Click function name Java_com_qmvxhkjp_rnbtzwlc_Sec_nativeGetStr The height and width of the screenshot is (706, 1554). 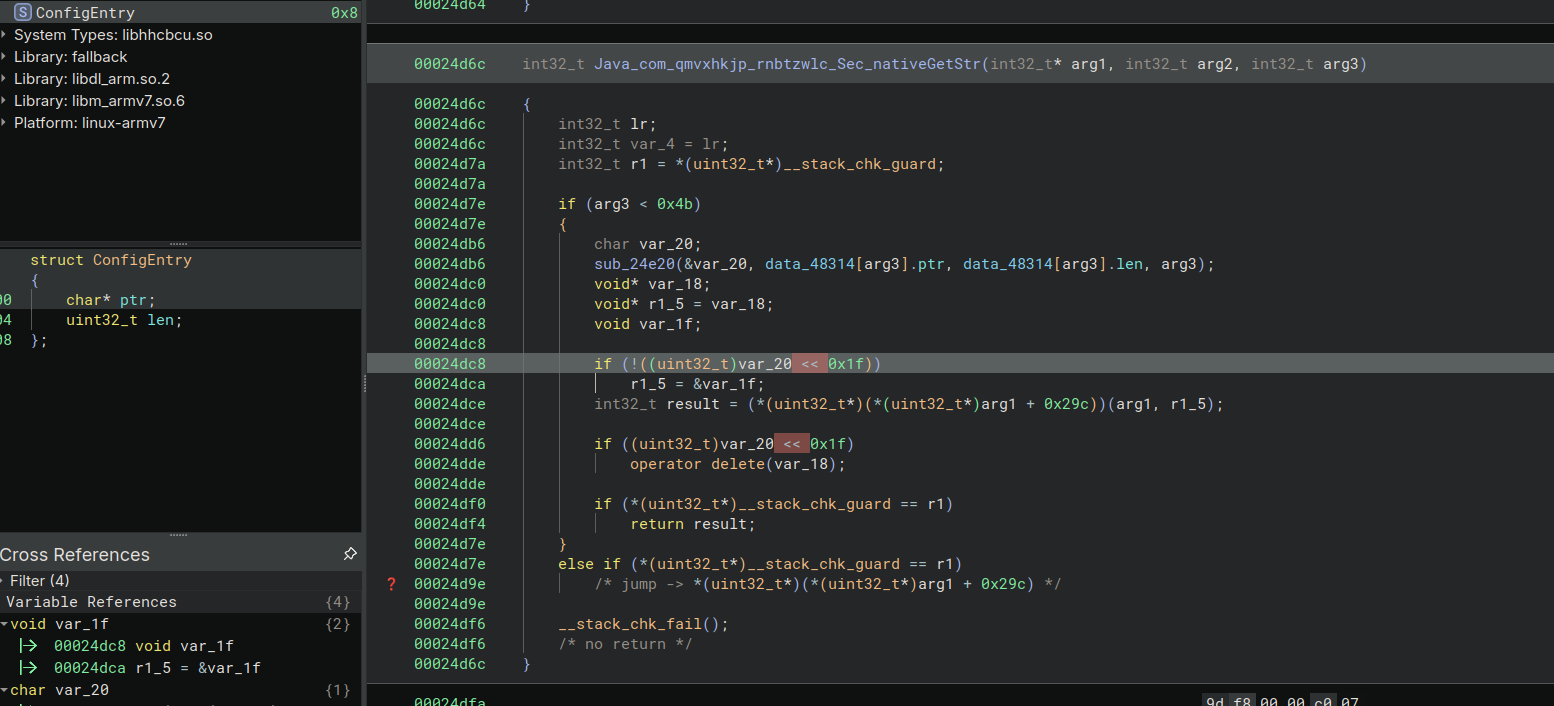pyautogui.click(x=788, y=64)
